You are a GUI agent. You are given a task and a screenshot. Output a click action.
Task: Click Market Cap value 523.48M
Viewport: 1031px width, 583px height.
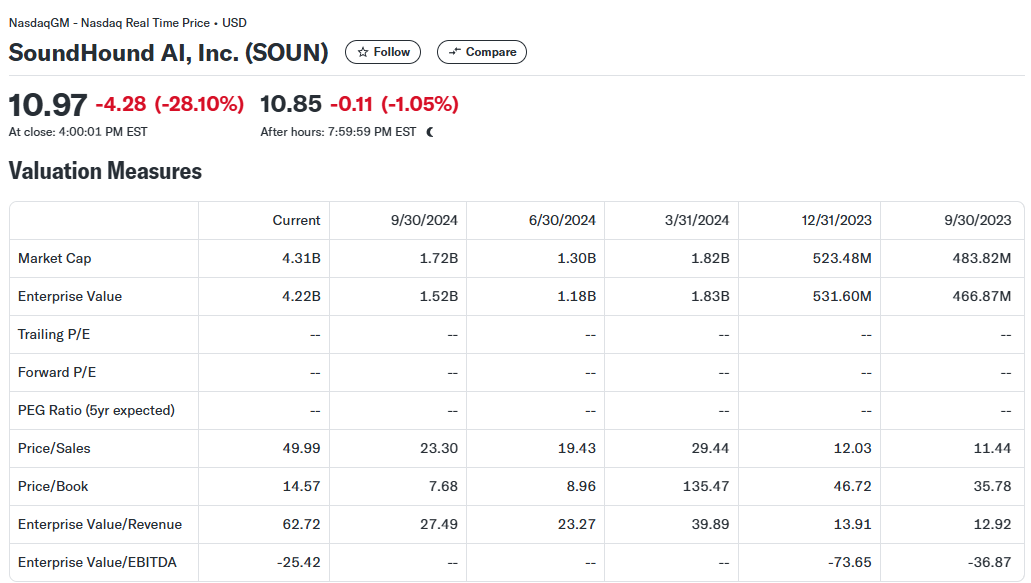(842, 258)
